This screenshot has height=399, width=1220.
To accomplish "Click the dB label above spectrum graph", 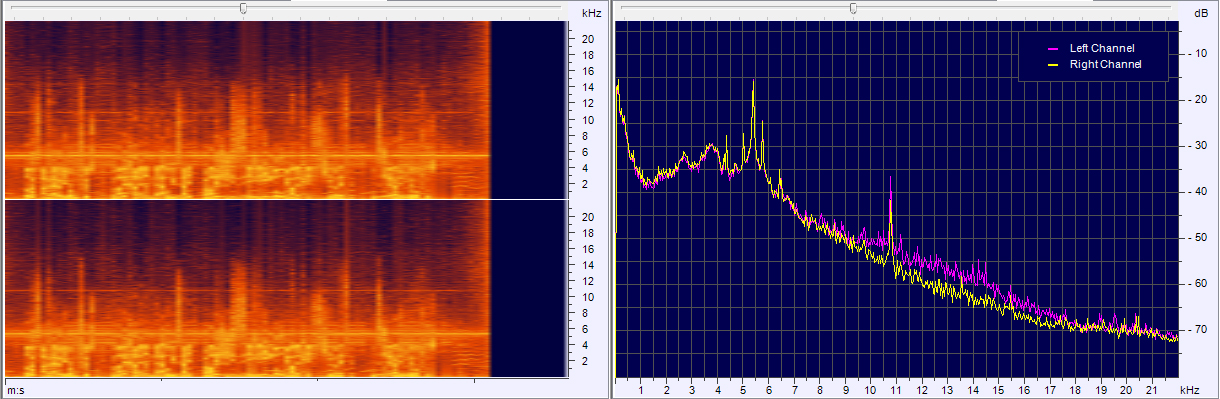I will [1201, 13].
